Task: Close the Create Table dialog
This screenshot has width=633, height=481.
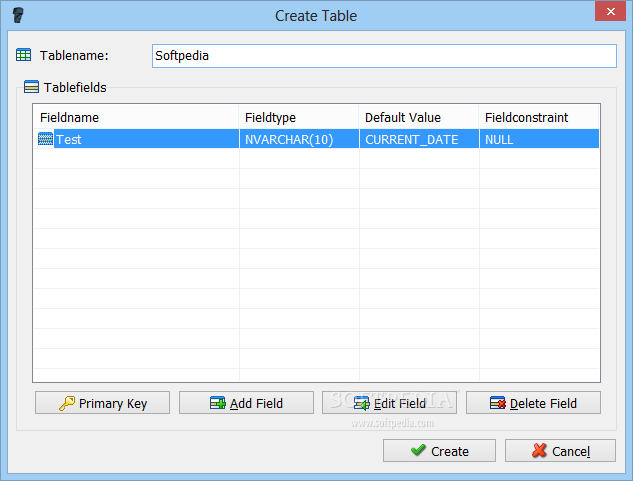Action: coord(610,11)
